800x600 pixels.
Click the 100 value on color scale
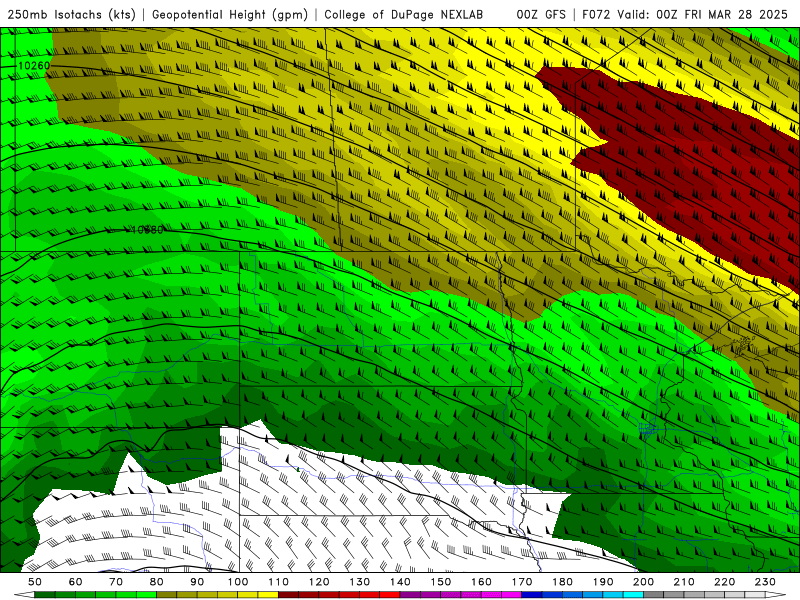pos(238,582)
